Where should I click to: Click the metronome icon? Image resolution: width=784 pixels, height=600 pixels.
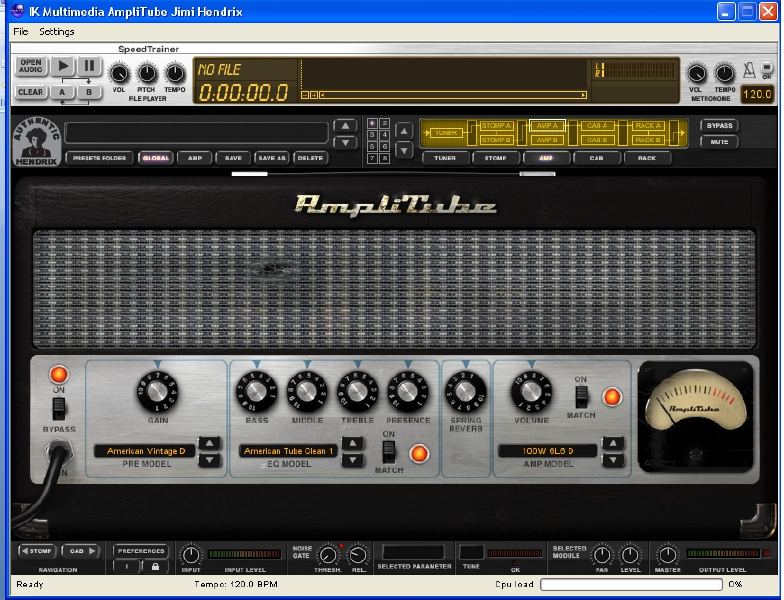click(748, 71)
